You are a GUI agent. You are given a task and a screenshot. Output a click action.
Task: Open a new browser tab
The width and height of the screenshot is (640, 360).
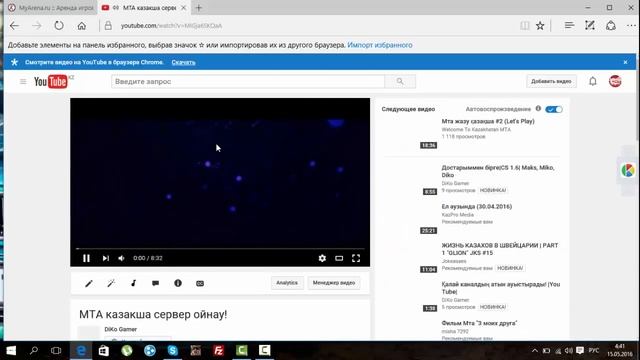[199, 8]
